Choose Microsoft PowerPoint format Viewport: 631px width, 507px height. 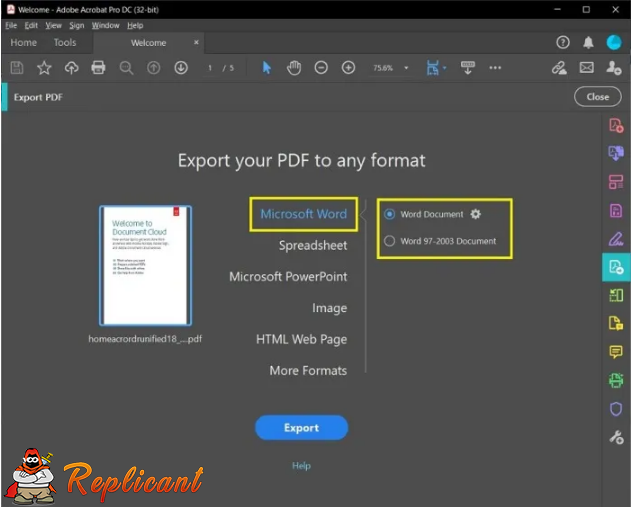[288, 276]
